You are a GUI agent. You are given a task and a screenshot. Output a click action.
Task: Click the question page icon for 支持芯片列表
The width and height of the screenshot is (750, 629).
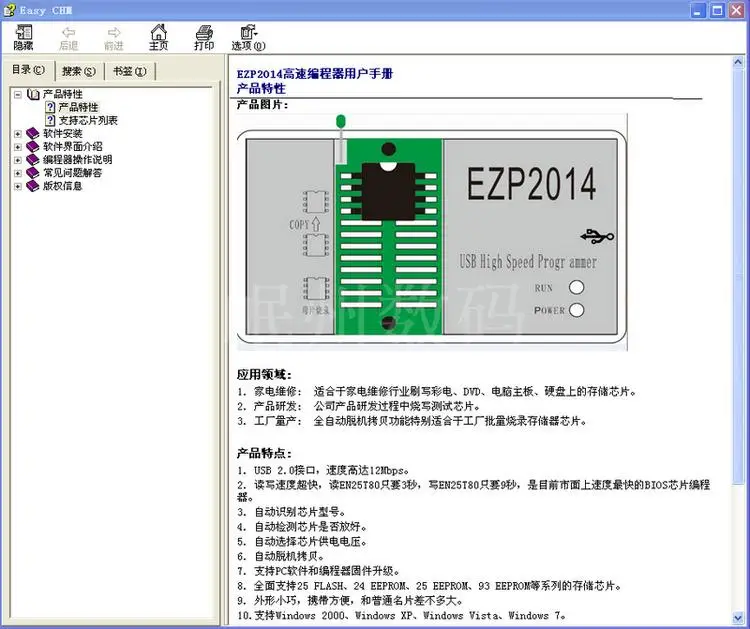pyautogui.click(x=50, y=120)
